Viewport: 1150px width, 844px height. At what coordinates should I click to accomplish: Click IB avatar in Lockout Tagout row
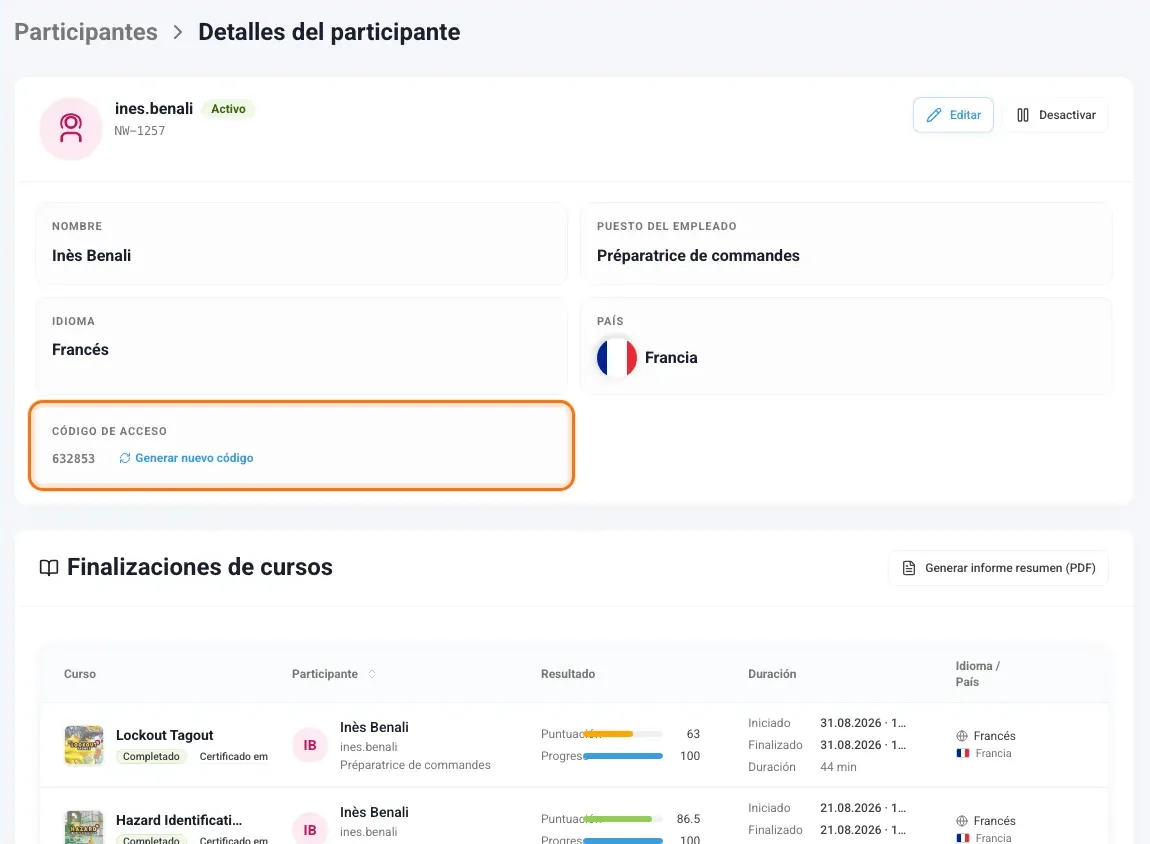[310, 745]
